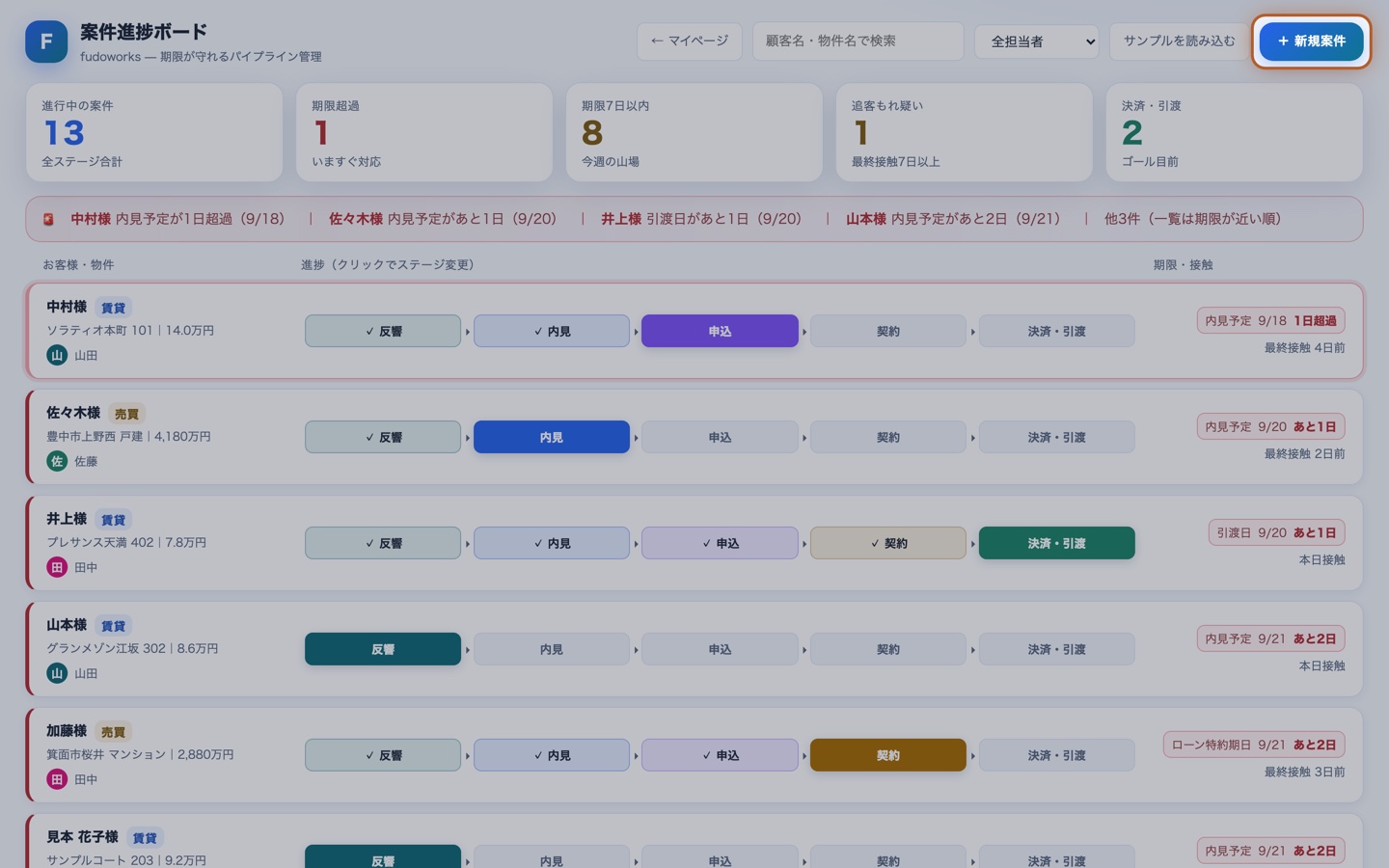The width and height of the screenshot is (1389, 868).
Task: Set 加藤様 stage back to 申込
Action: (x=720, y=755)
